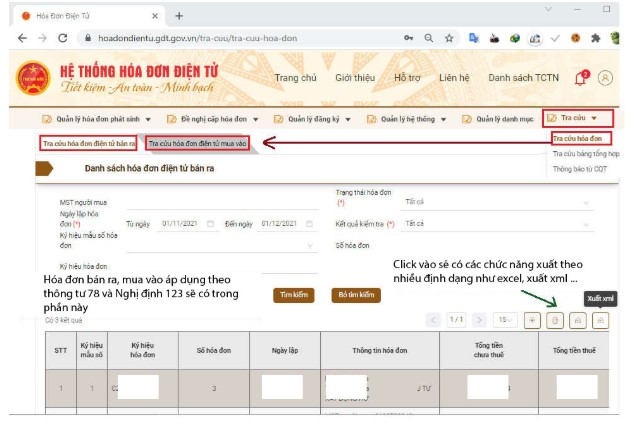The height and width of the screenshot is (436, 637).
Task: Go to Trang chủ
Action: 295,78
